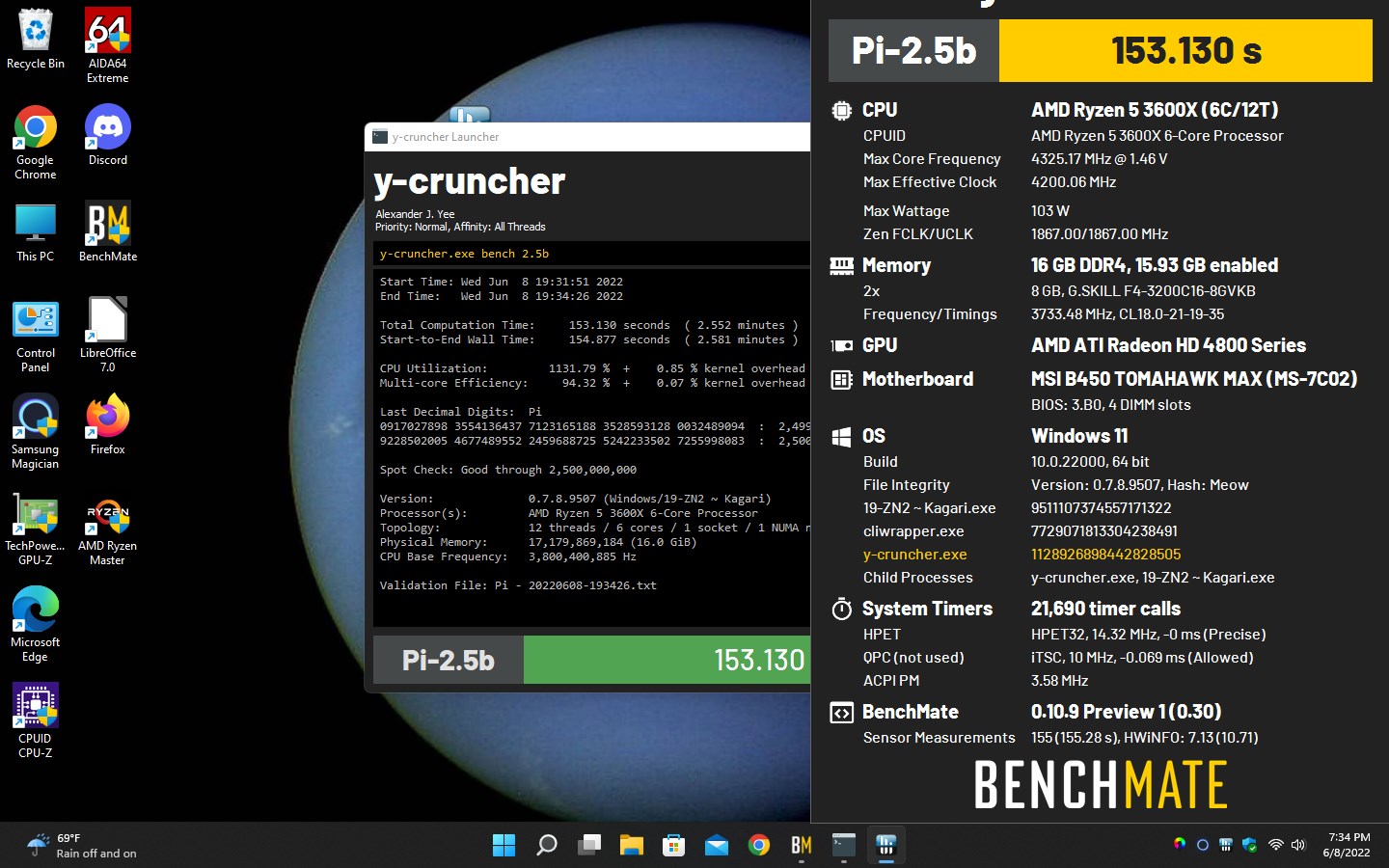
Task: Open Discord desktop shortcut
Action: coord(108,135)
